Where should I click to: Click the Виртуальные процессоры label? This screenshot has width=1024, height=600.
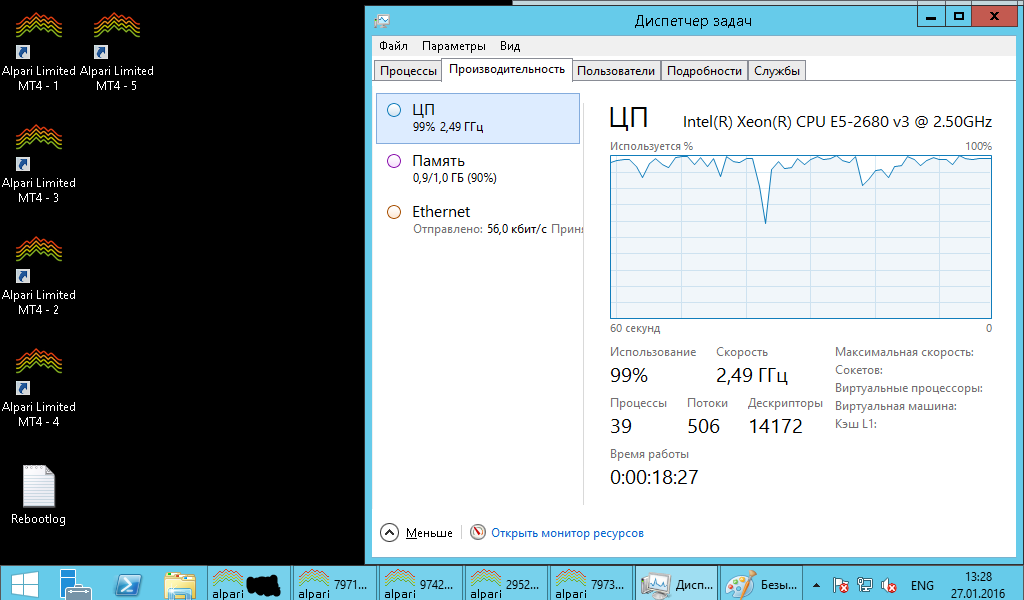tap(908, 388)
